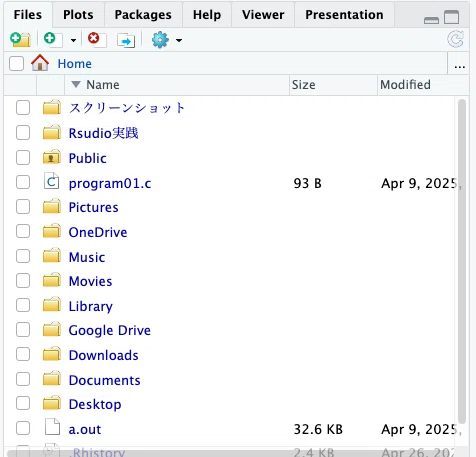The width and height of the screenshot is (476, 457).
Task: Check the Public folder checkbox
Action: coord(23,157)
